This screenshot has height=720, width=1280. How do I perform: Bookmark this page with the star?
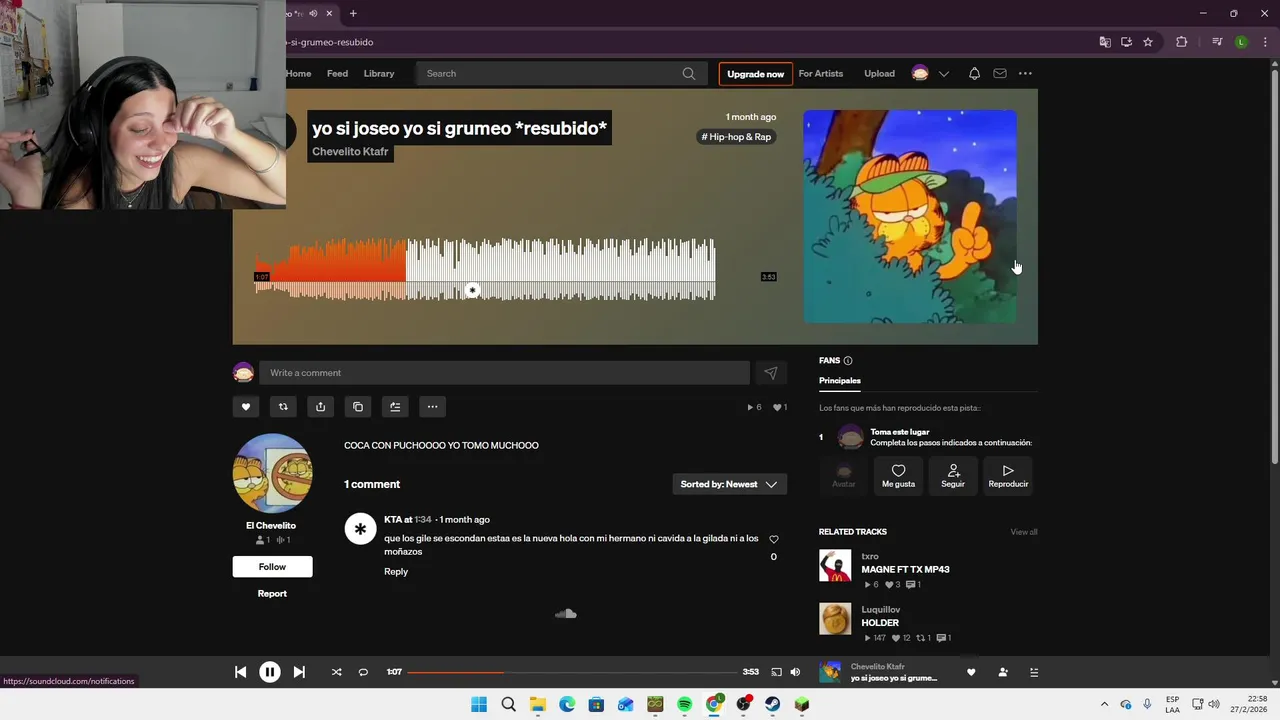tap(1148, 42)
